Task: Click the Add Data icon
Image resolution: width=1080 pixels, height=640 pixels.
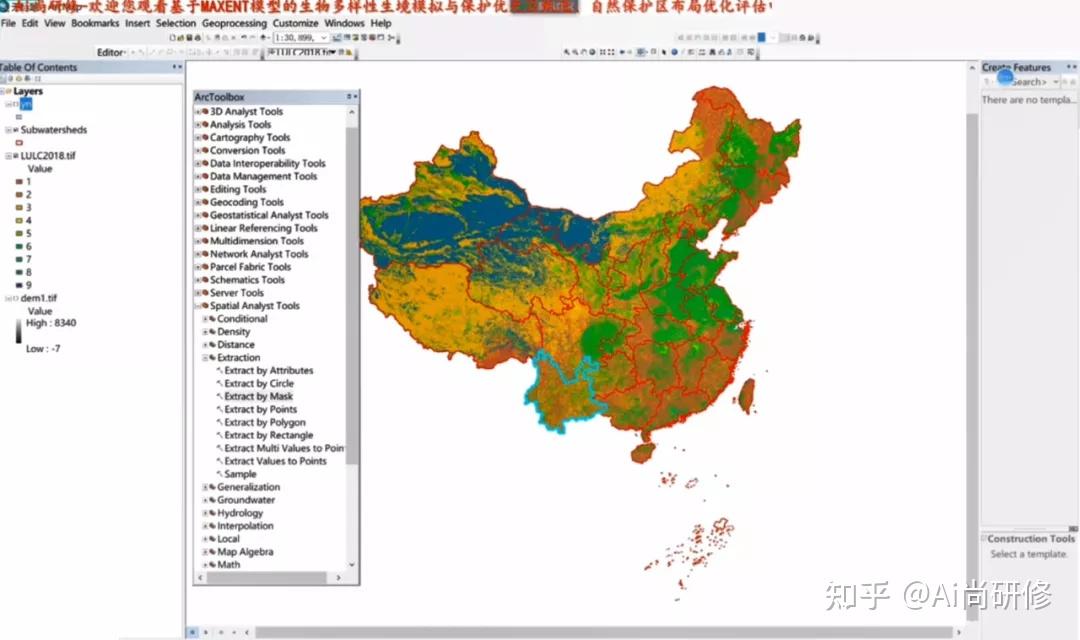Action: [x=263, y=38]
